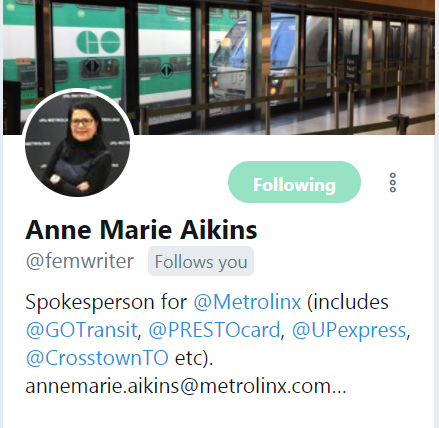This screenshot has width=439, height=428.
Task: Click the annemarie.aikins@metrolinx.com email text
Action: pos(177,386)
